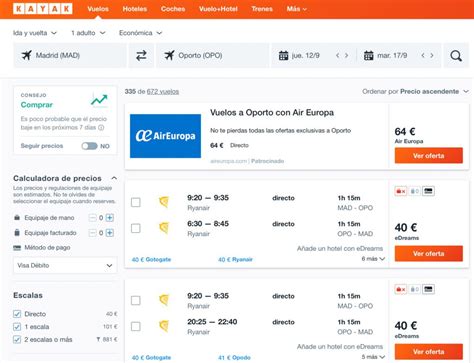Swap origin and destination airports
This screenshot has width=474, height=363.
(141, 55)
